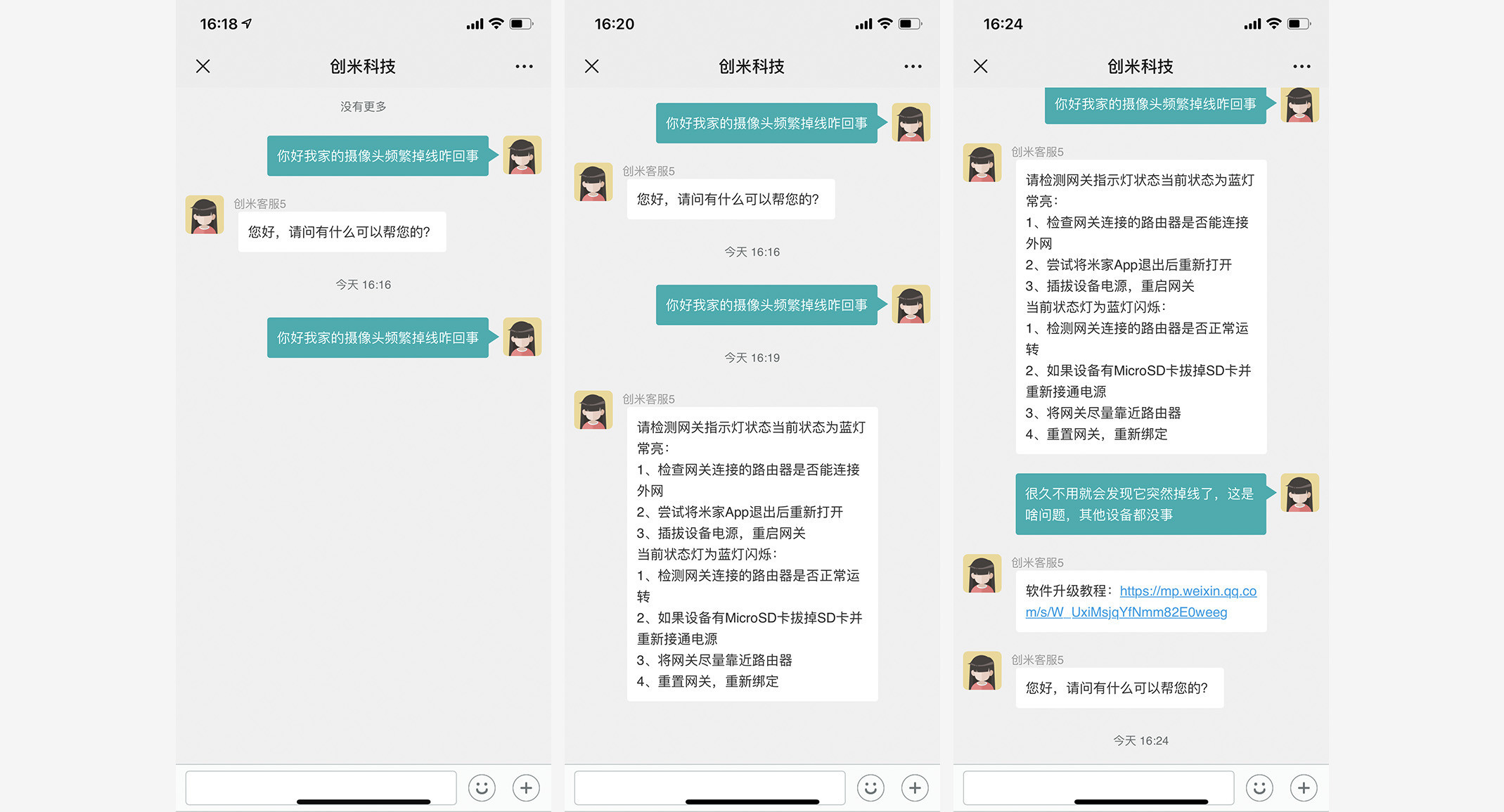Screen dimensions: 1504x812
Task: Focus the message input field in the 16:24 screen
Action: tap(1098, 787)
